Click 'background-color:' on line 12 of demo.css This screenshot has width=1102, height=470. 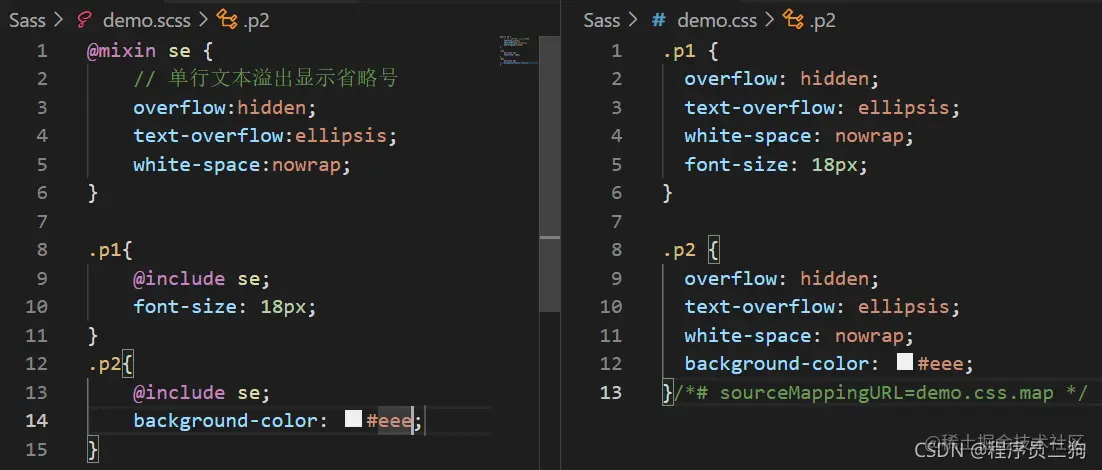pos(782,363)
